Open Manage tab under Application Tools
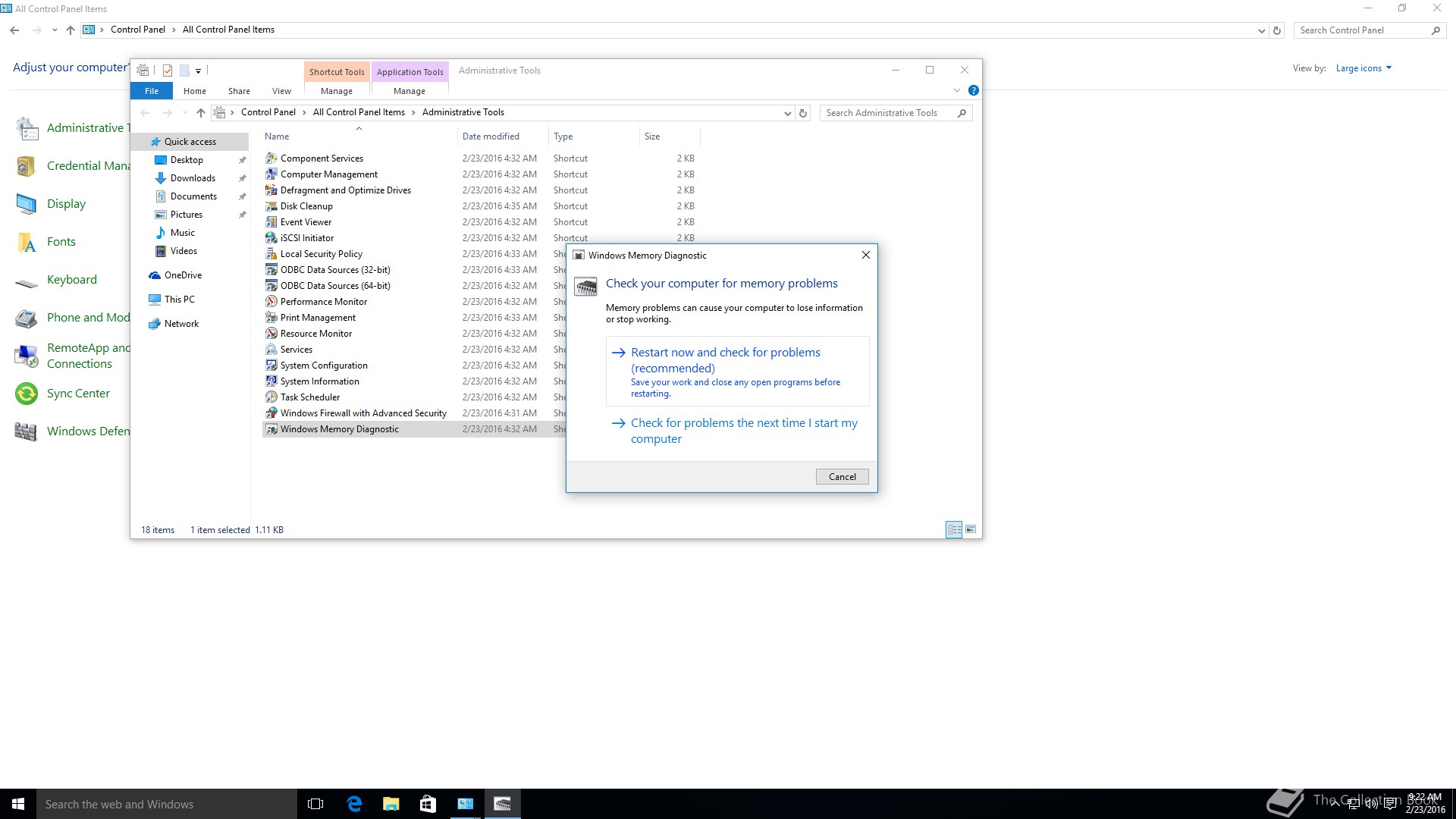Viewport: 1456px width, 819px height. coord(409,91)
